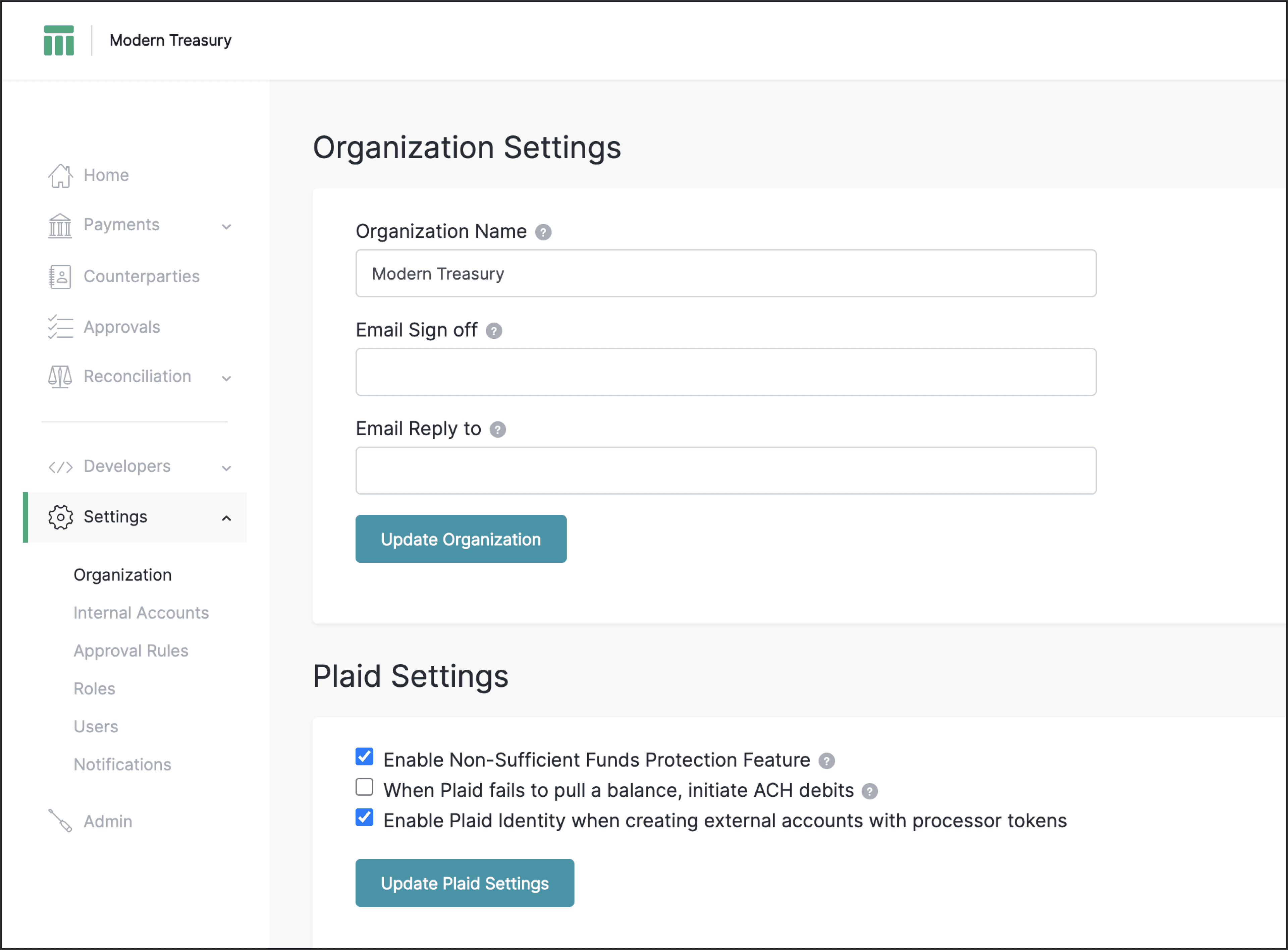Click the help icon beside Organization Name
This screenshot has height=950, width=1288.
click(x=543, y=232)
